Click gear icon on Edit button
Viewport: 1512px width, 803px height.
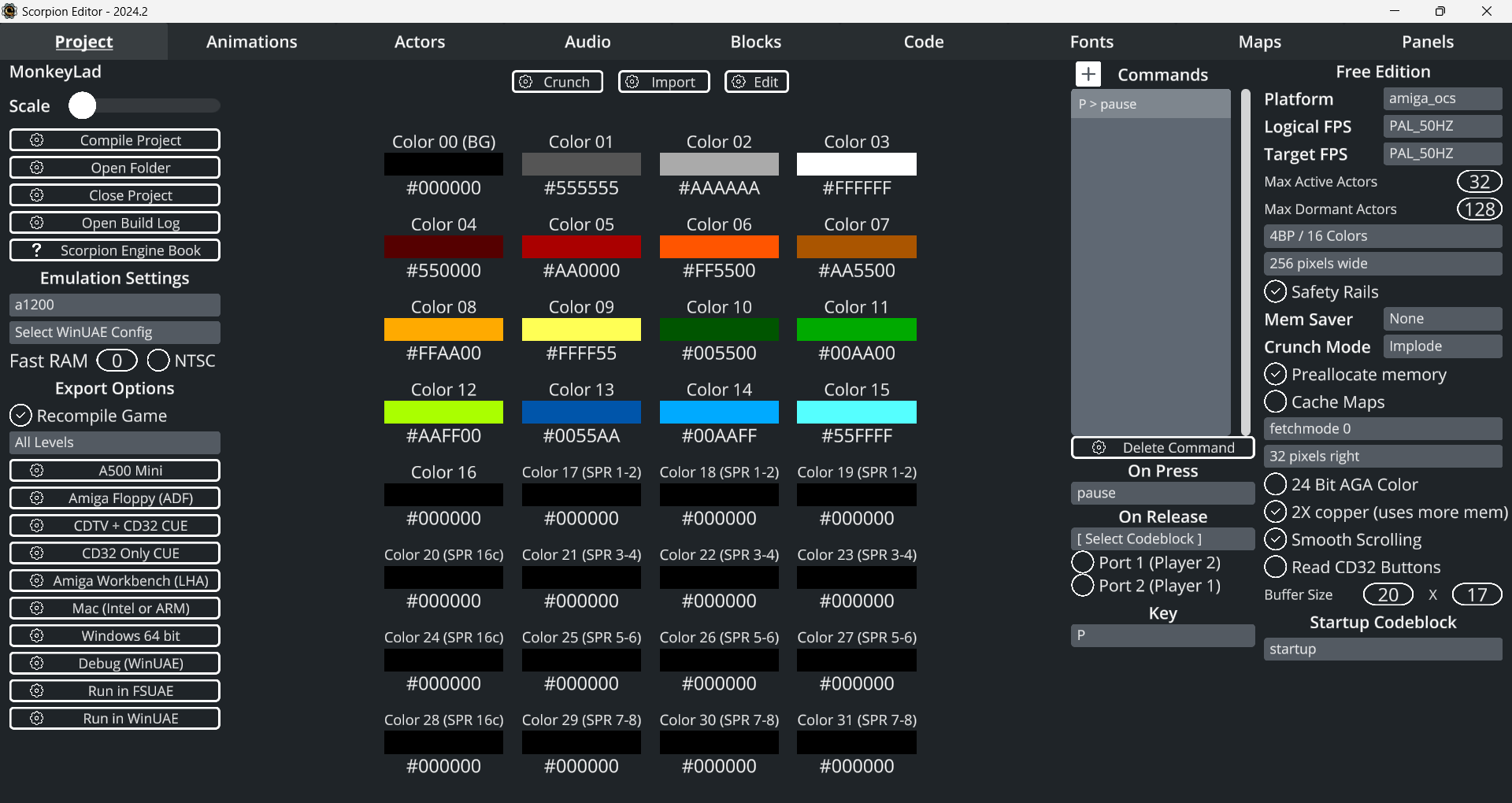coord(739,82)
